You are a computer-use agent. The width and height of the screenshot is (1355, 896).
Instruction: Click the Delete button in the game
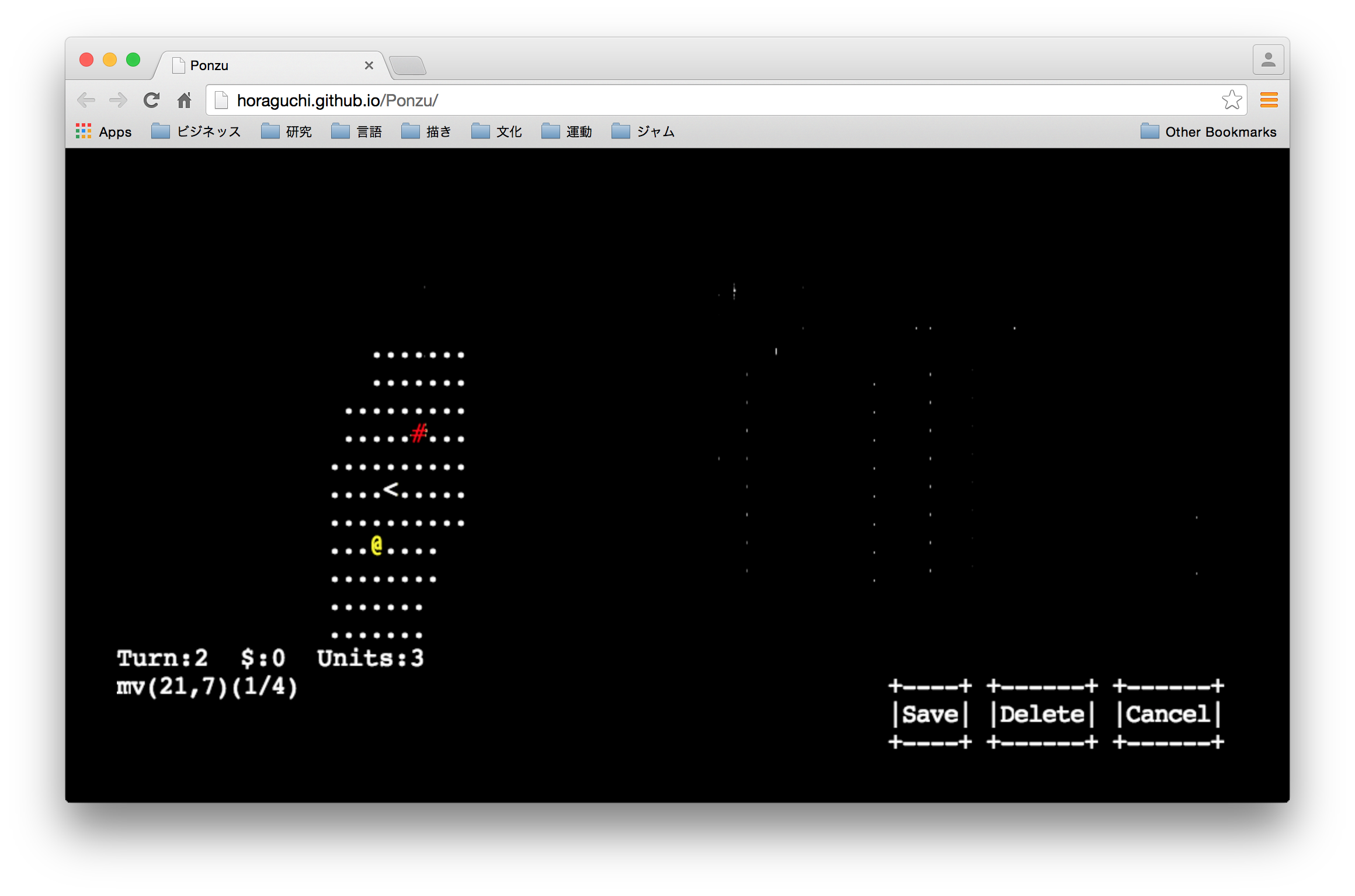click(1042, 714)
